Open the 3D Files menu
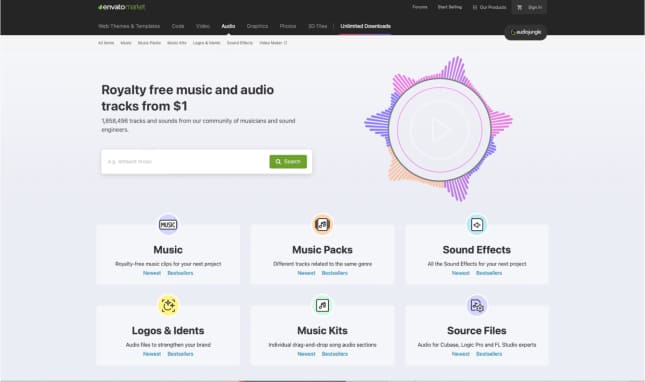This screenshot has height=382, width=645. [x=318, y=26]
